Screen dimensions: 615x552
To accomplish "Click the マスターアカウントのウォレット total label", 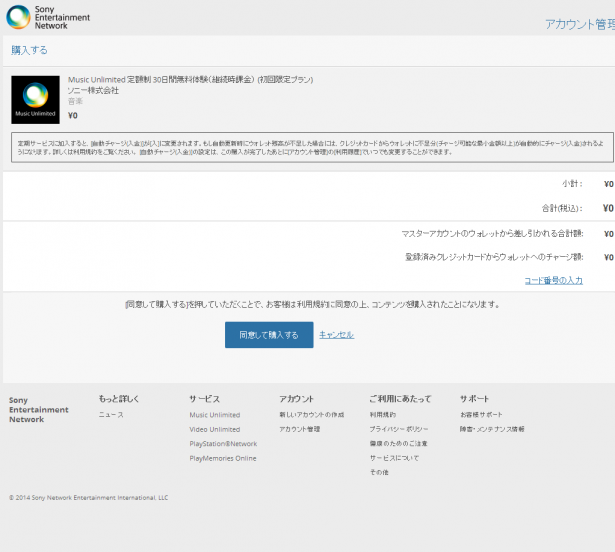I will [492, 234].
